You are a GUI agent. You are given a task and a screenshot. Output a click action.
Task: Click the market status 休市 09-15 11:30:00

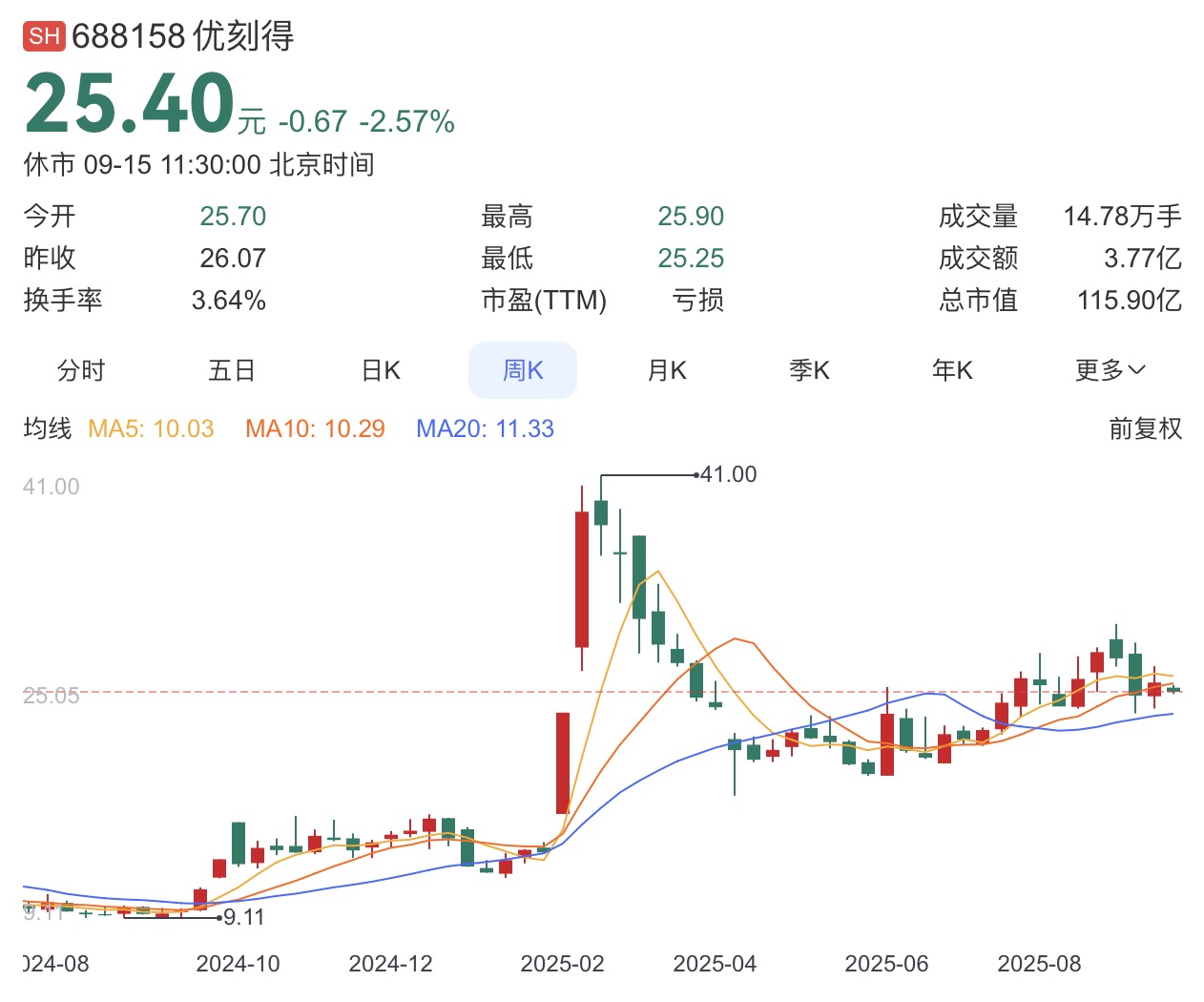(x=142, y=164)
